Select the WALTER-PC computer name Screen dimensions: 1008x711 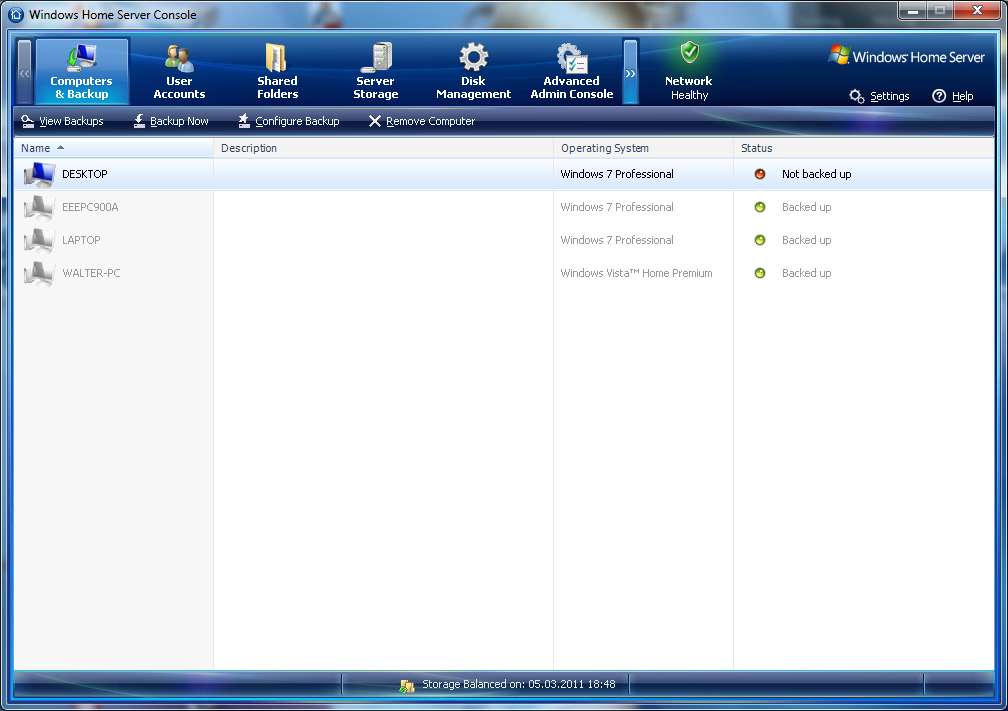[x=91, y=273]
